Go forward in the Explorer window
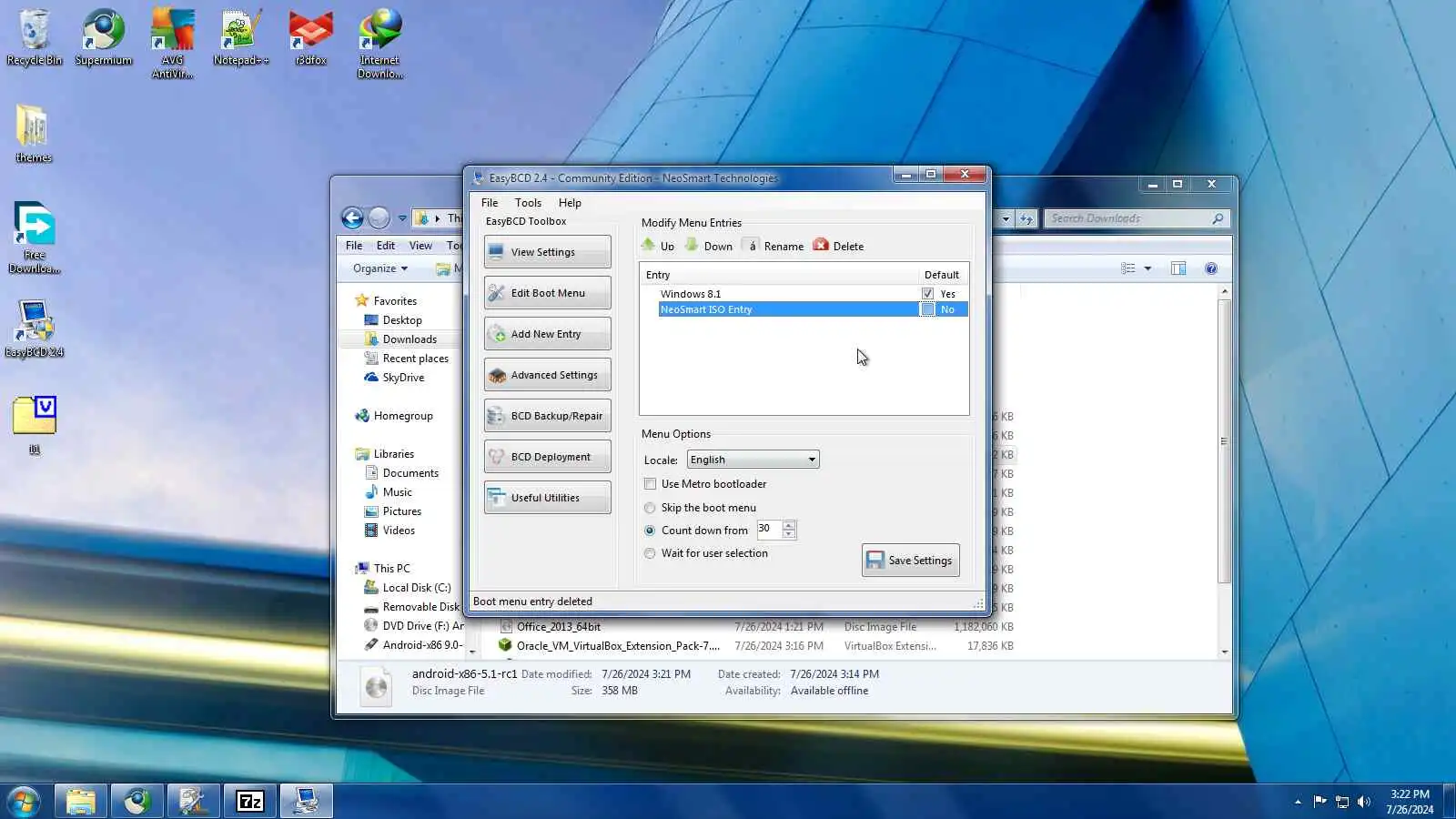 tap(379, 217)
